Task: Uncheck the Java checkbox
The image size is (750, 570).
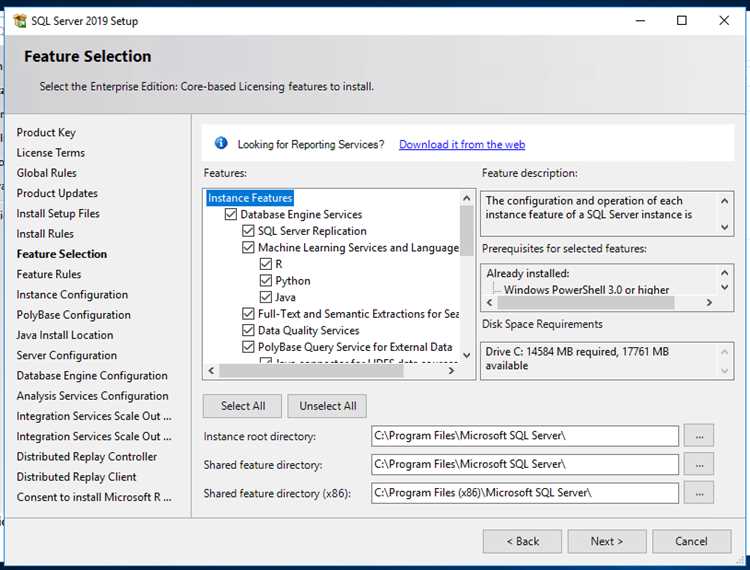Action: point(265,297)
